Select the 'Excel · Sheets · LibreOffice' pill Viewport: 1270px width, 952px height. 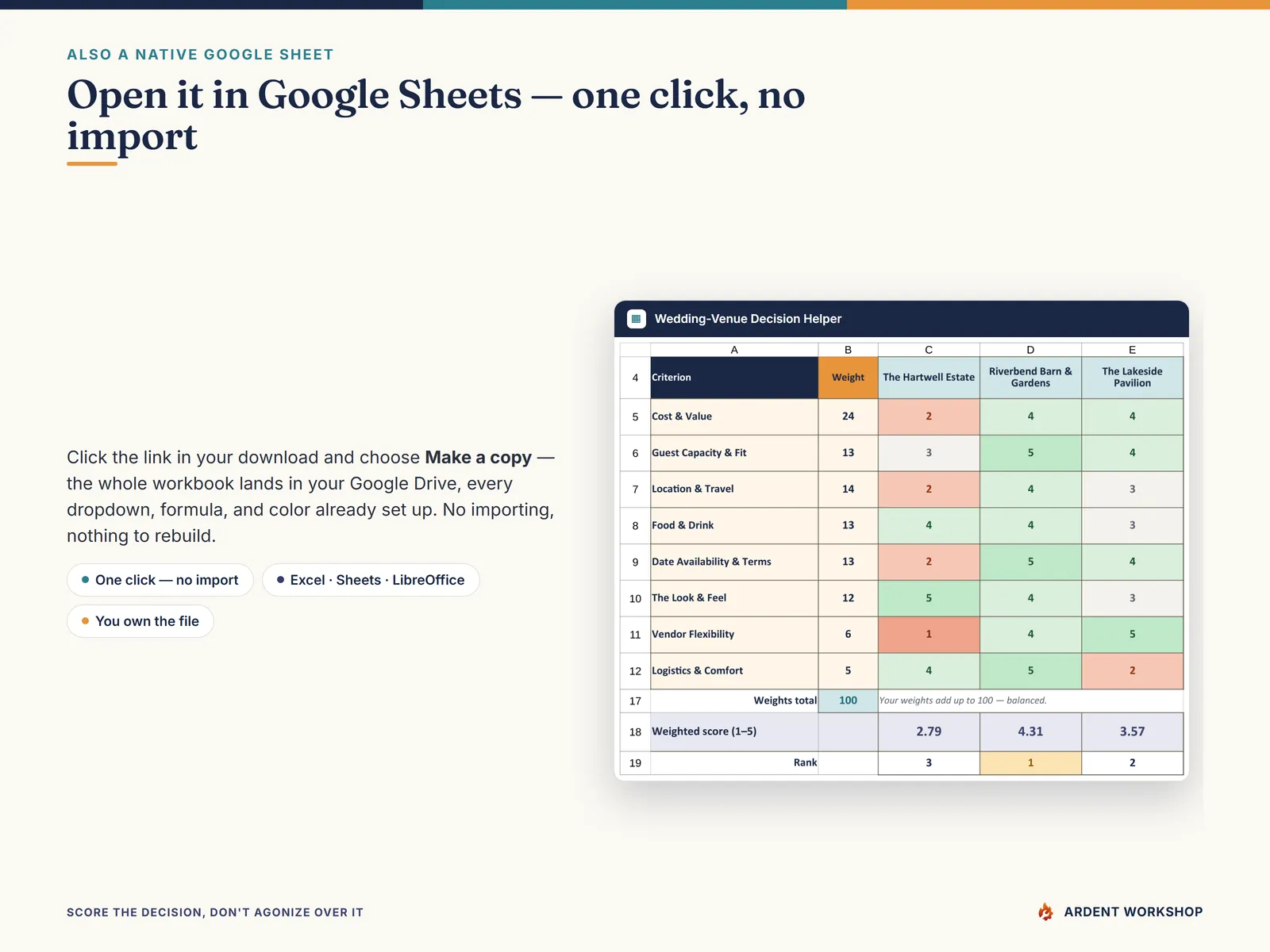tap(371, 580)
